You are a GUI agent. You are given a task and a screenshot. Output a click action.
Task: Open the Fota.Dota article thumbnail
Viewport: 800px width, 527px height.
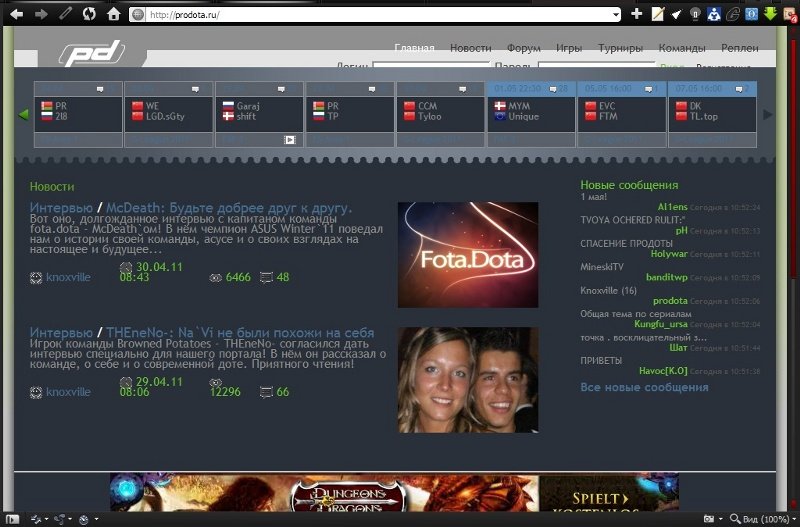click(467, 254)
